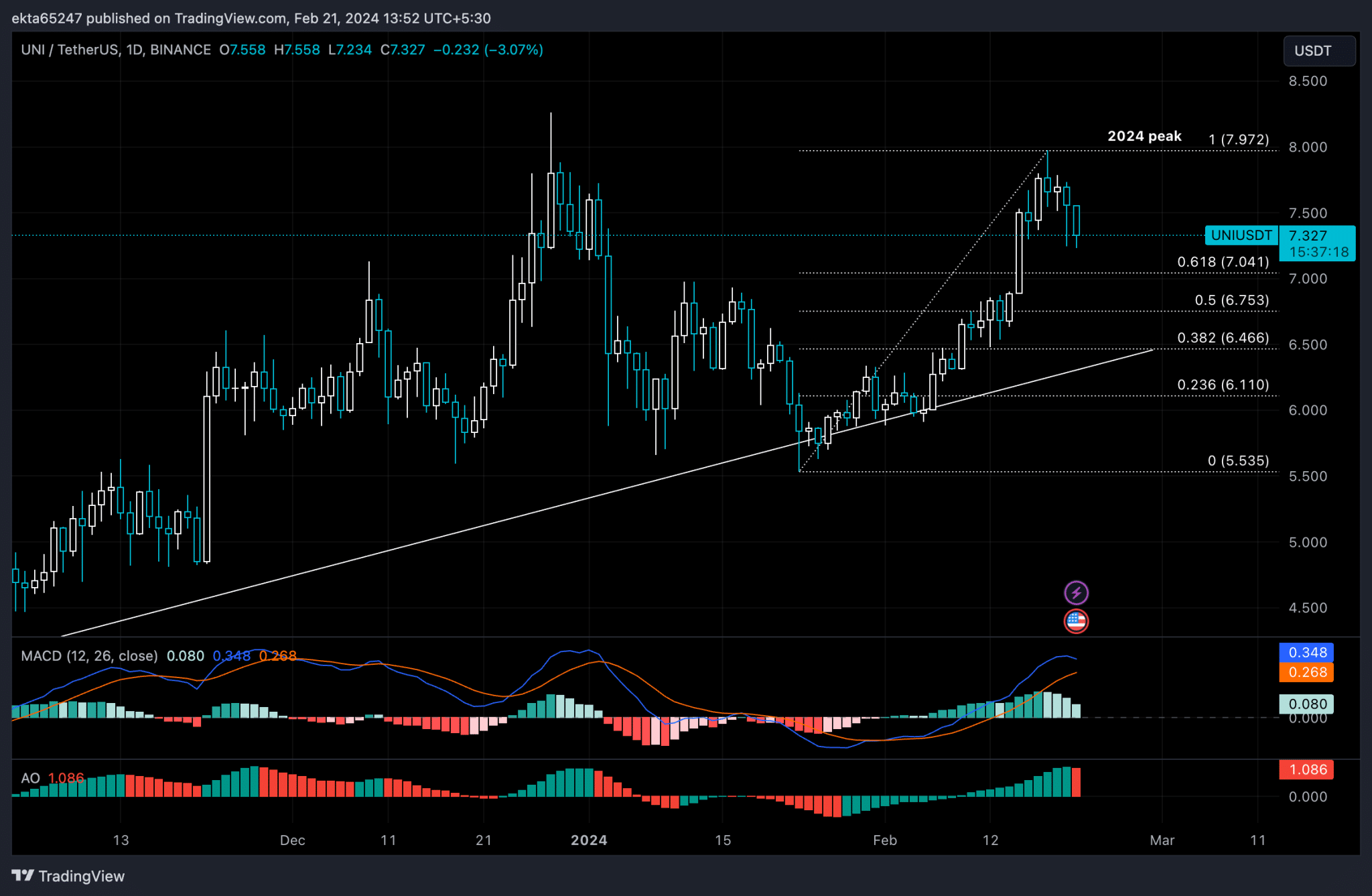The height and width of the screenshot is (896, 1372).
Task: Click the TradingView logo at bottom left
Action: (68, 876)
